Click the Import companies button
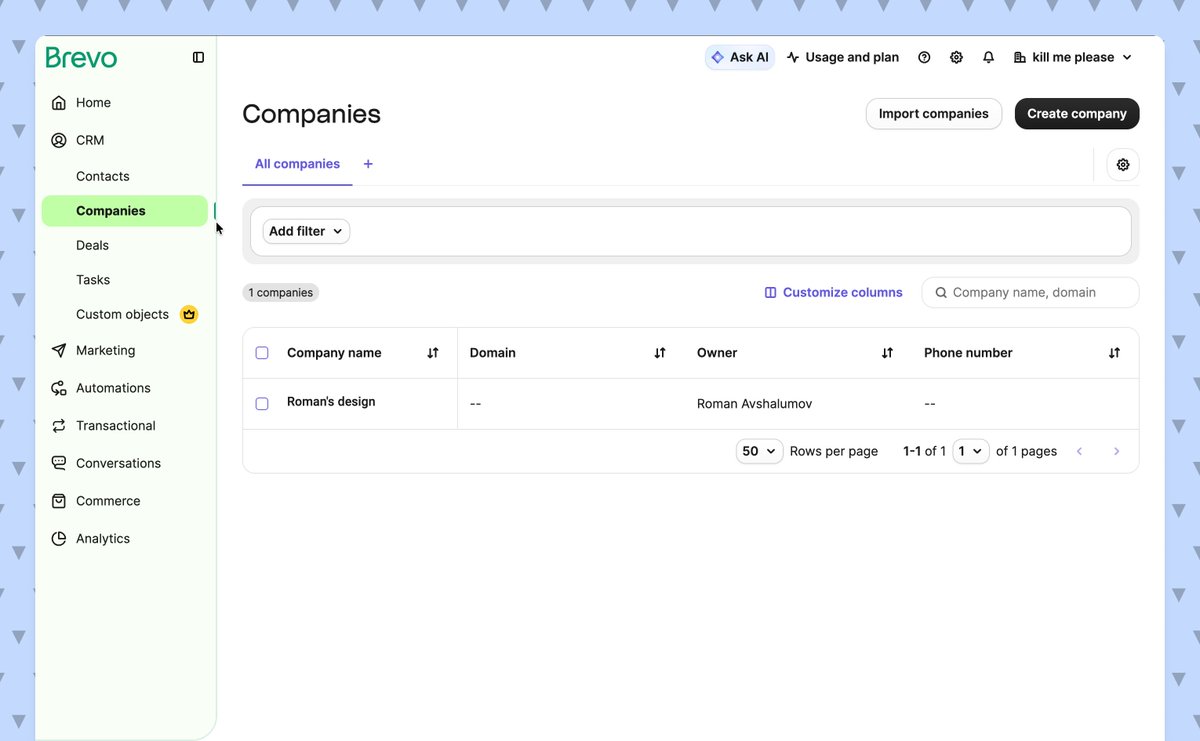Screen dimensions: 1200x741 [934, 114]
